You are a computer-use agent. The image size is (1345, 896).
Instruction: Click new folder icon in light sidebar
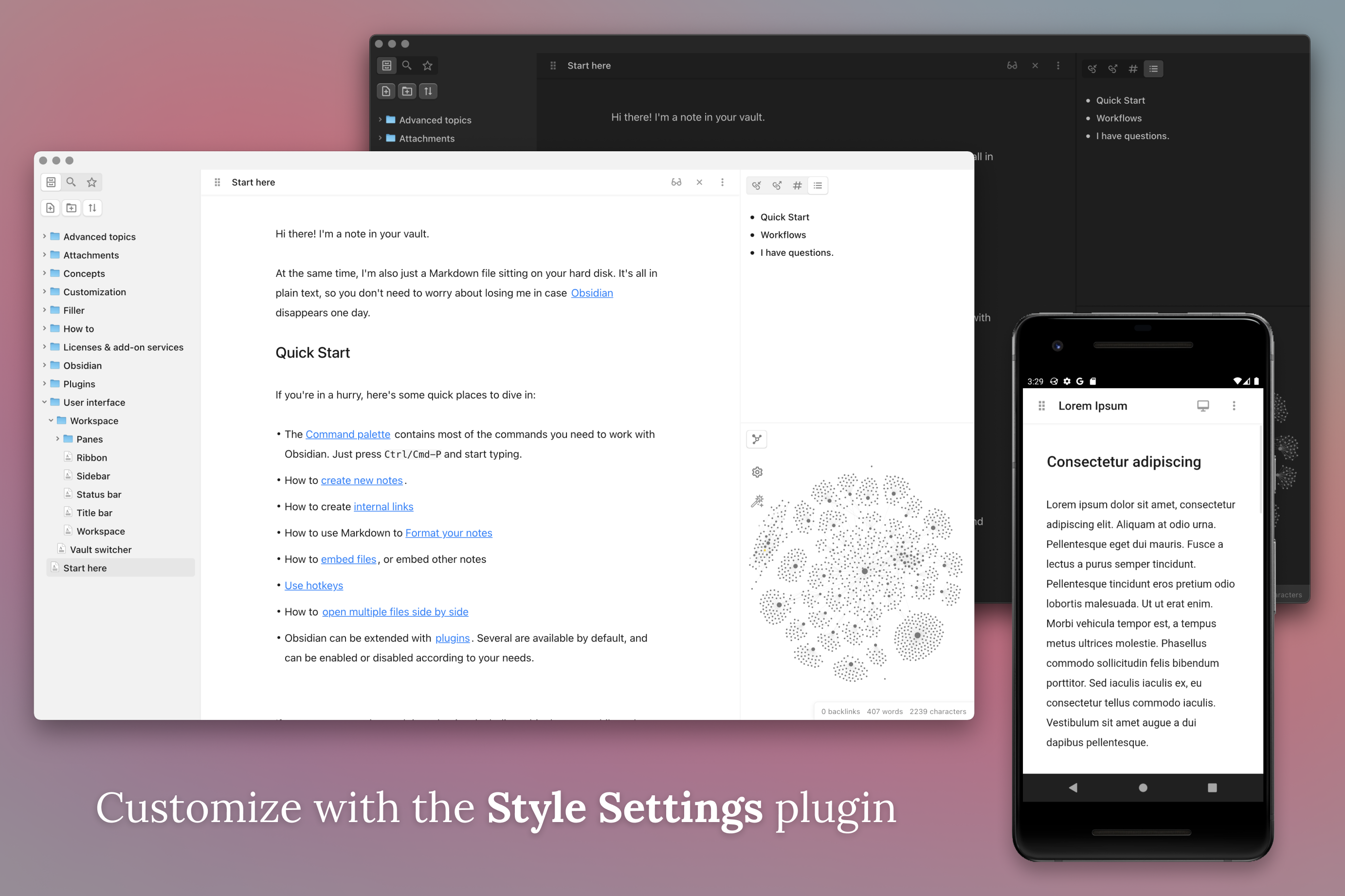click(72, 208)
